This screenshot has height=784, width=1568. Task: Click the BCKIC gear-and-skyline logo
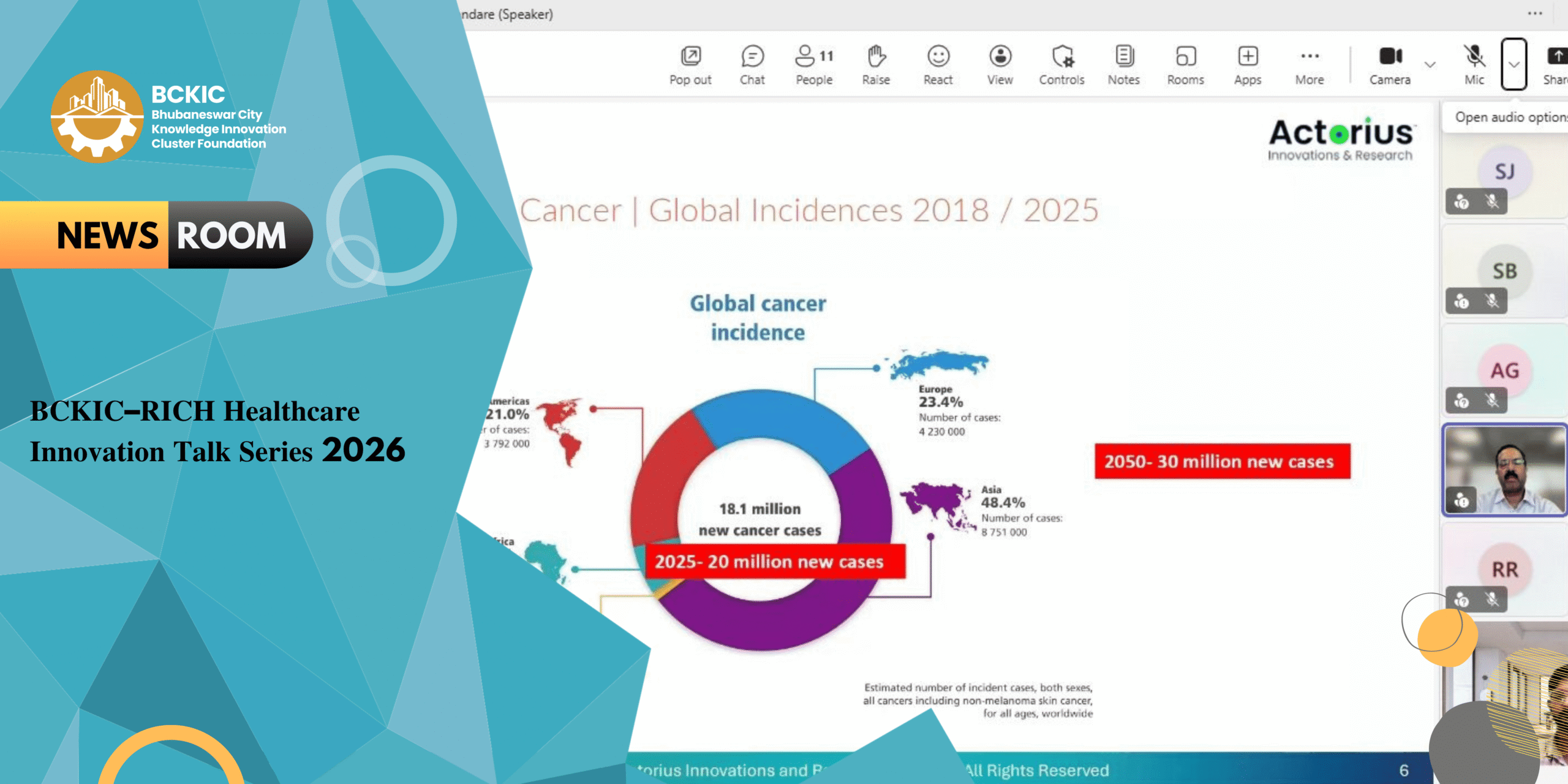[97, 116]
